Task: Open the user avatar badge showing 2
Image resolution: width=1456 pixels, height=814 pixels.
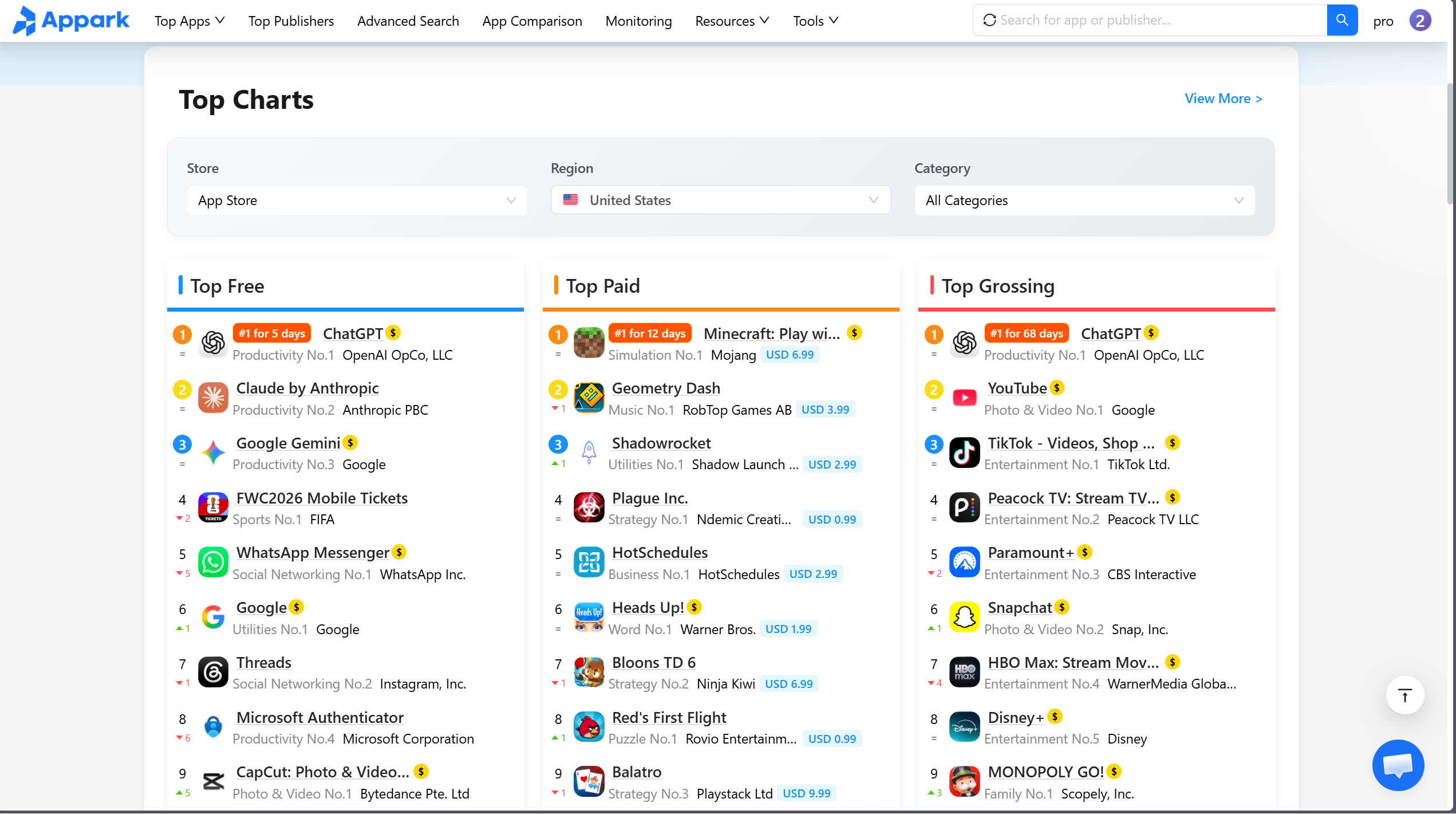Action: pos(1420,21)
